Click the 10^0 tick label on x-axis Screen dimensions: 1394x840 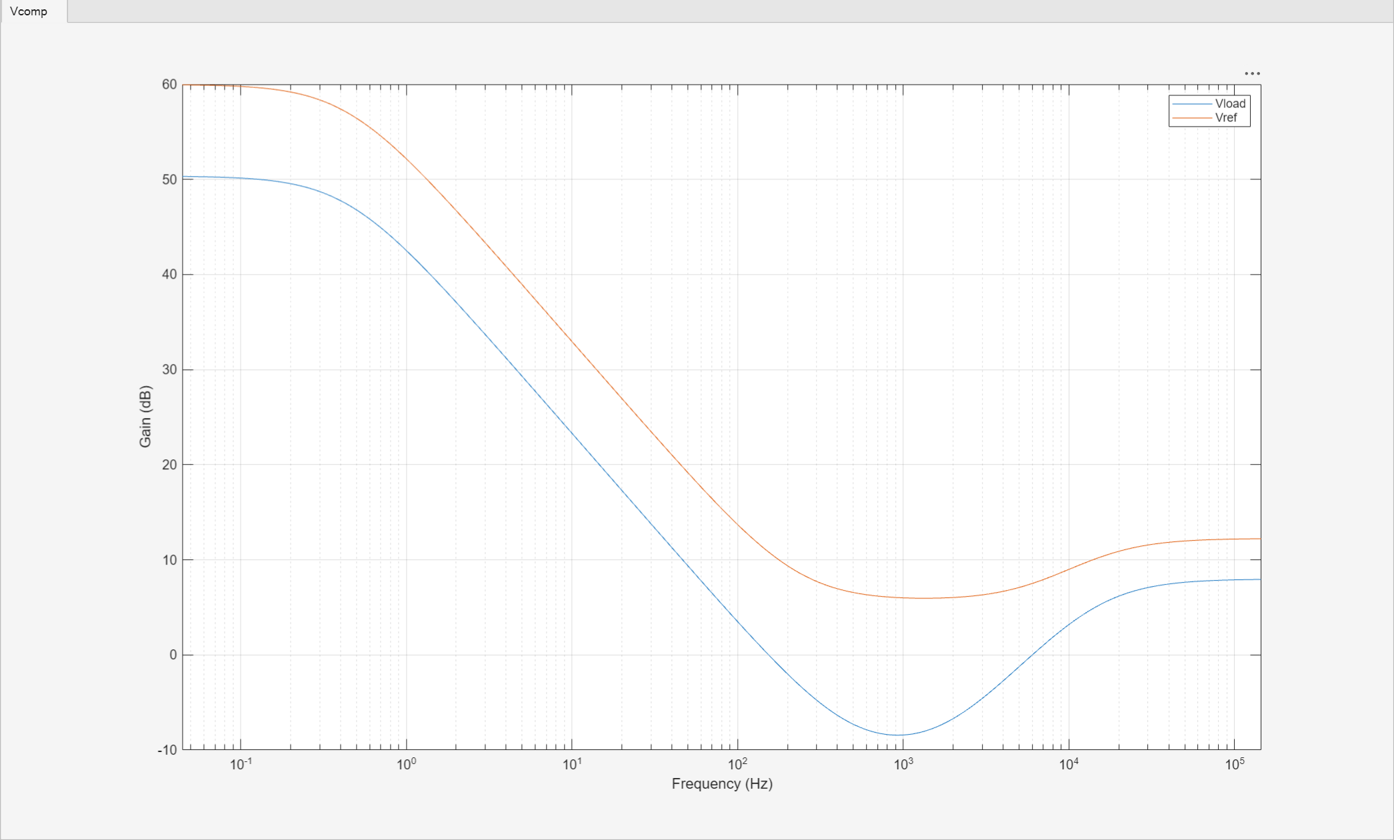pyautogui.click(x=406, y=765)
